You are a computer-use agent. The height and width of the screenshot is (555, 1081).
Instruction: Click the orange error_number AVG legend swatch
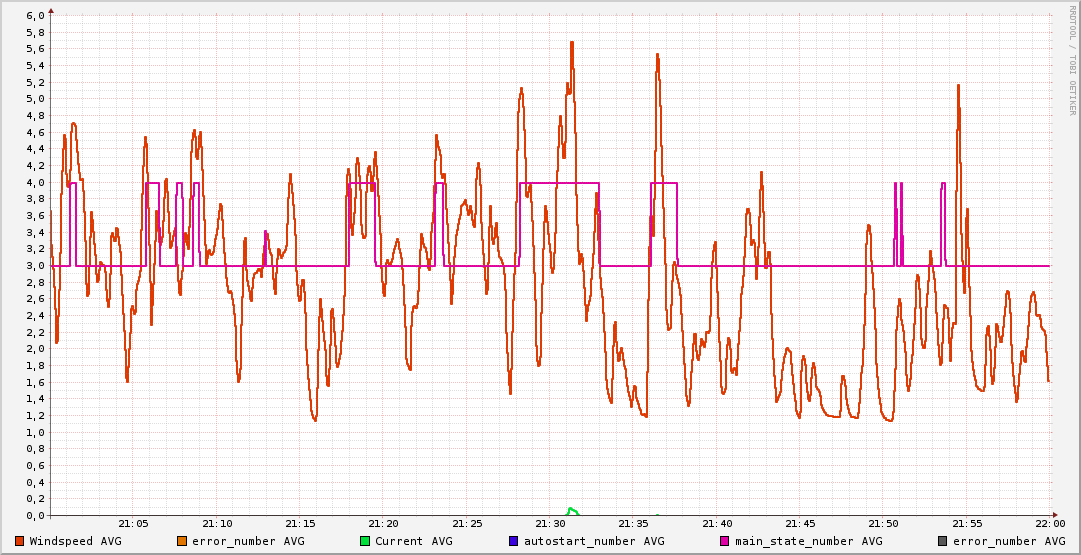click(x=182, y=541)
